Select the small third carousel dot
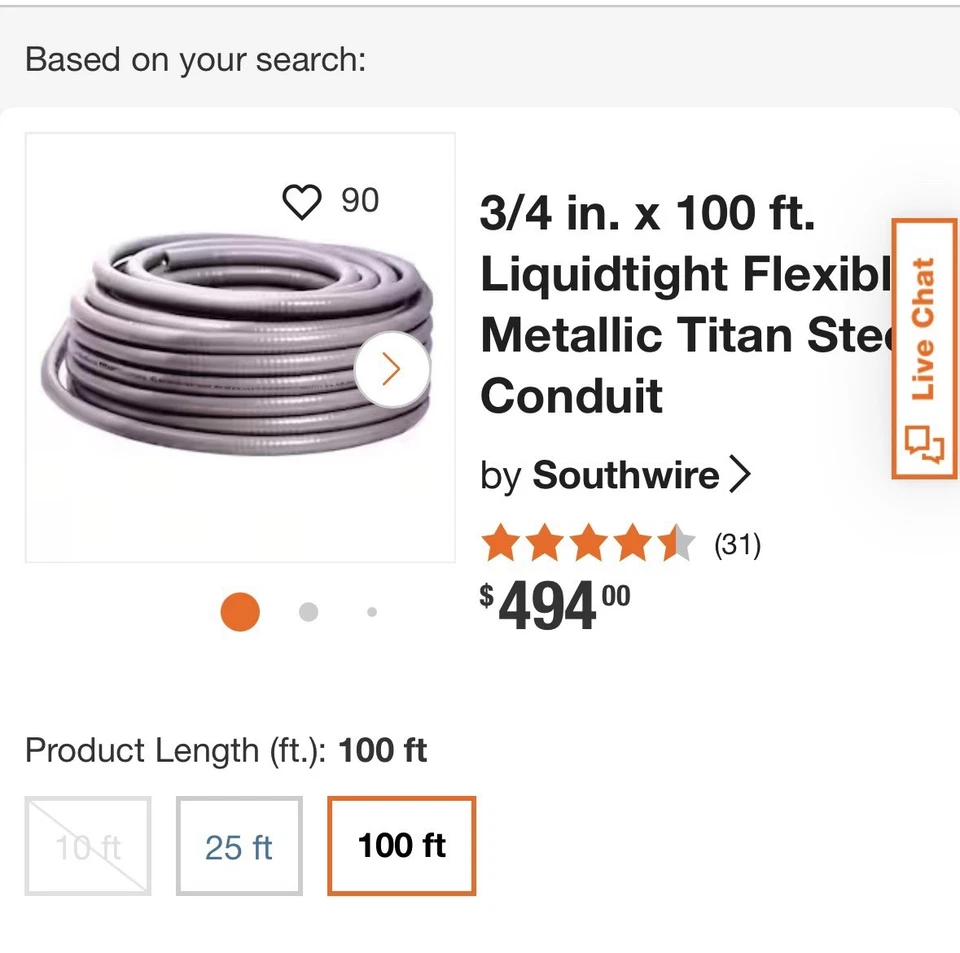 pos(372,612)
